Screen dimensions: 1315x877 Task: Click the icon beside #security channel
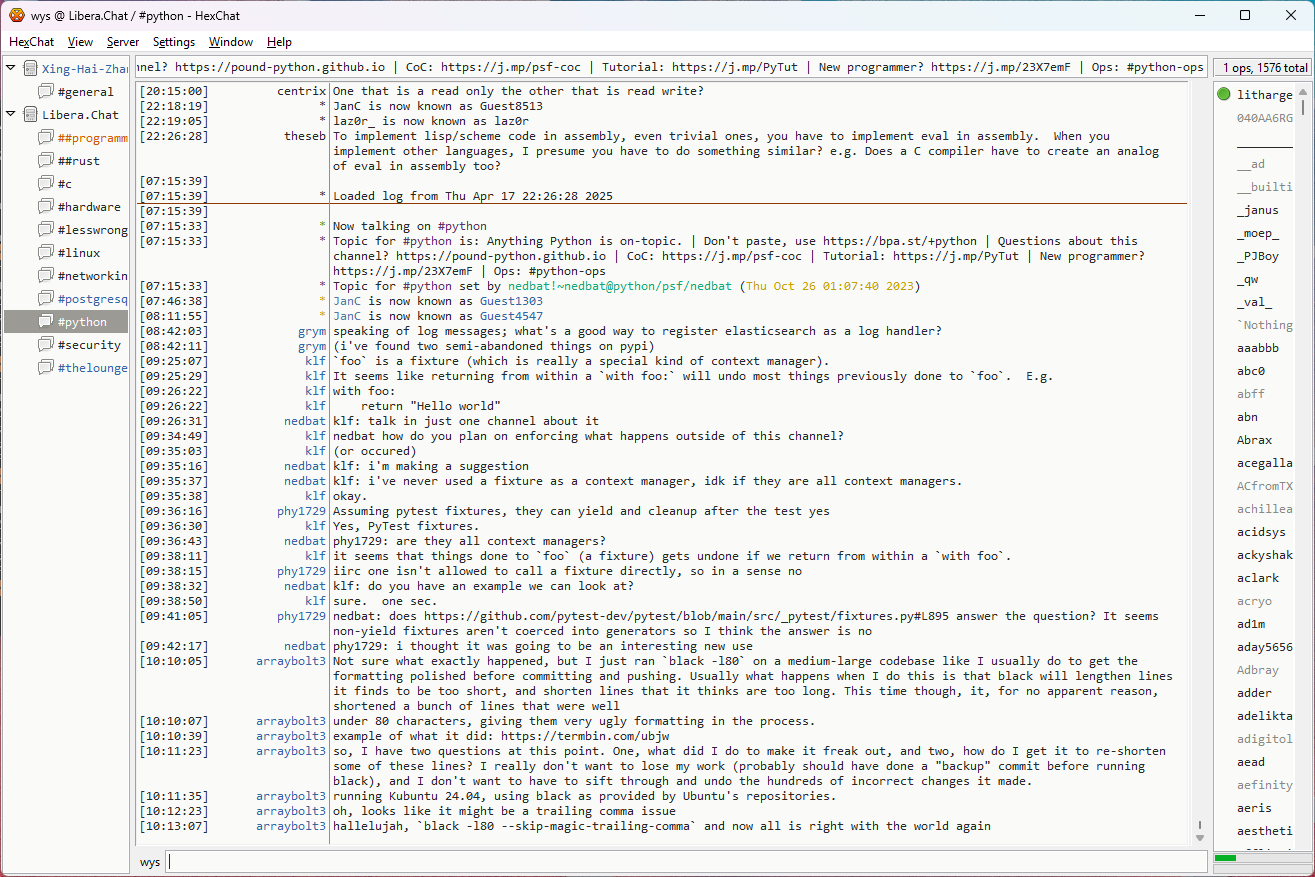coord(46,345)
